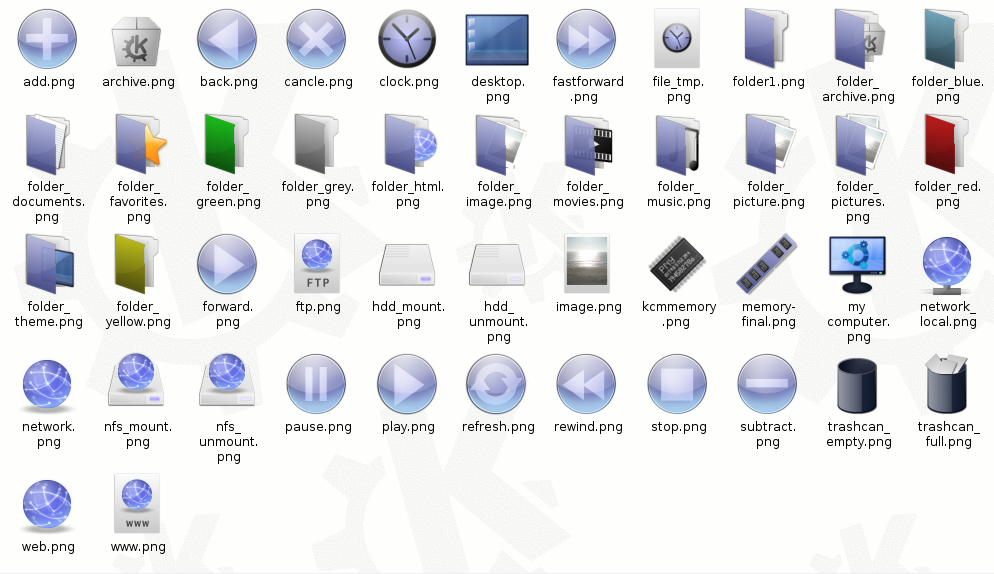994x574 pixels.
Task: Click the hdd_mount.png drive icon
Action: click(407, 265)
